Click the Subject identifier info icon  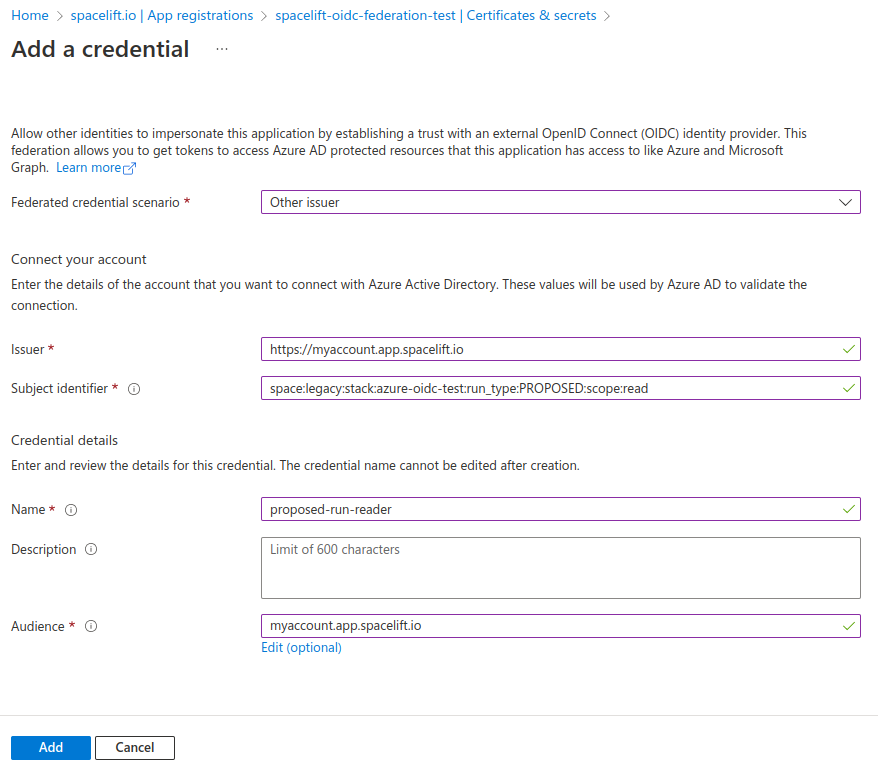pyautogui.click(x=134, y=389)
